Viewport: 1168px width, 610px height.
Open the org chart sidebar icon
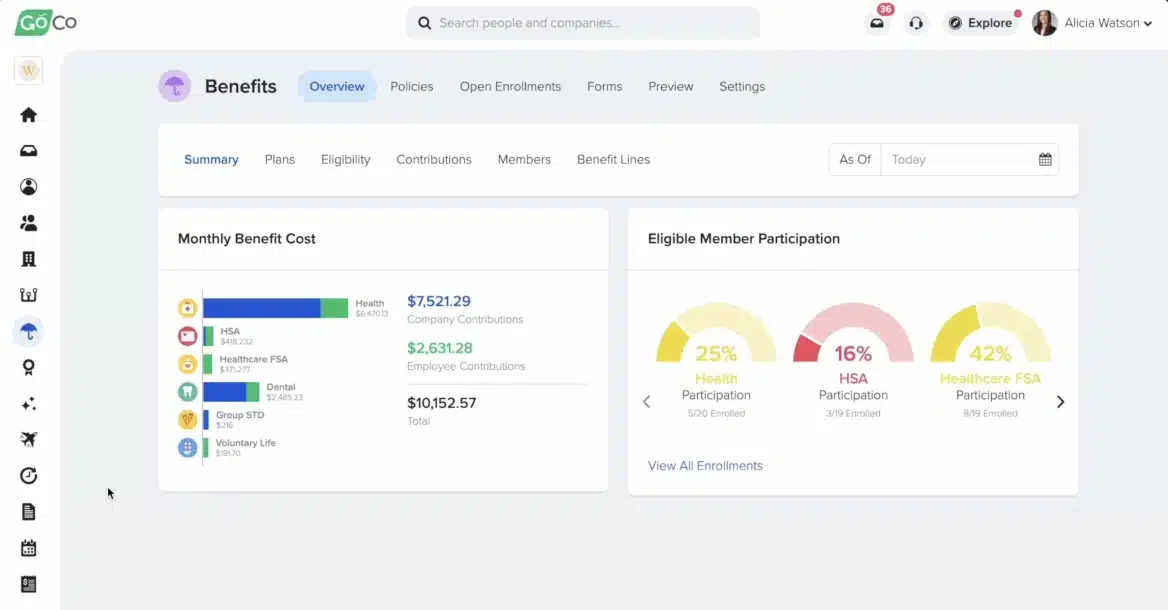28,295
